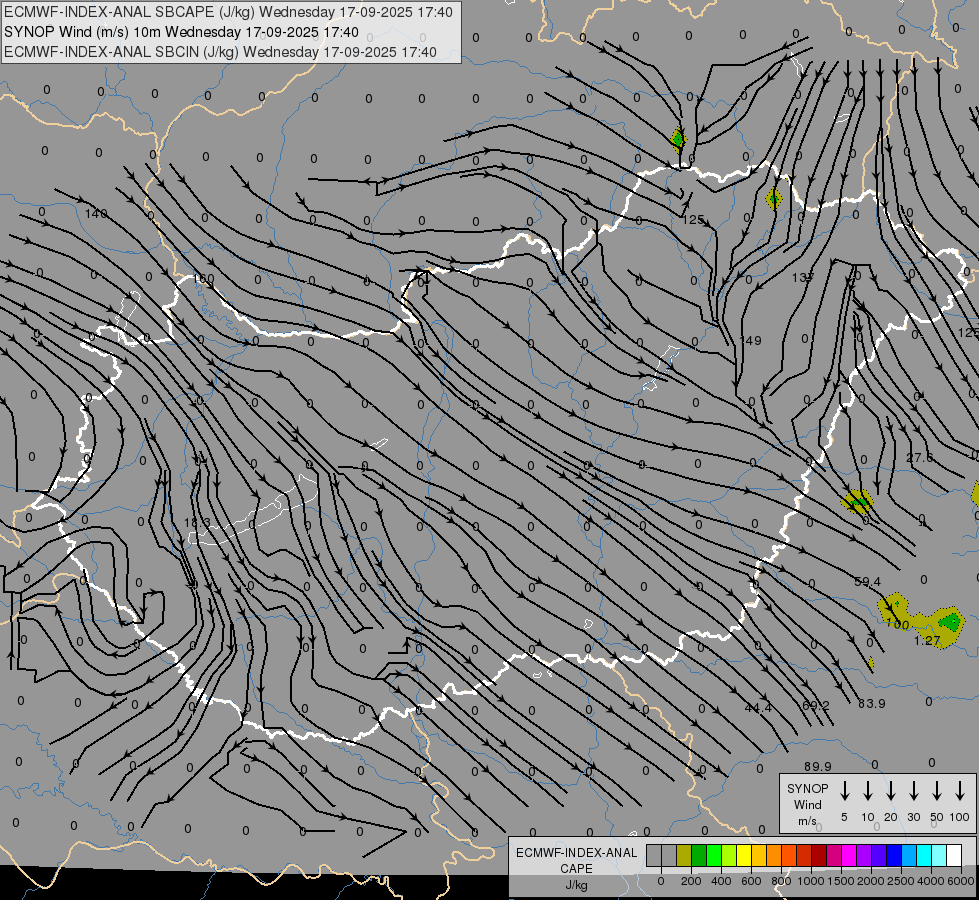Click the olive CAPE patch below the 27.6 value

857,502
